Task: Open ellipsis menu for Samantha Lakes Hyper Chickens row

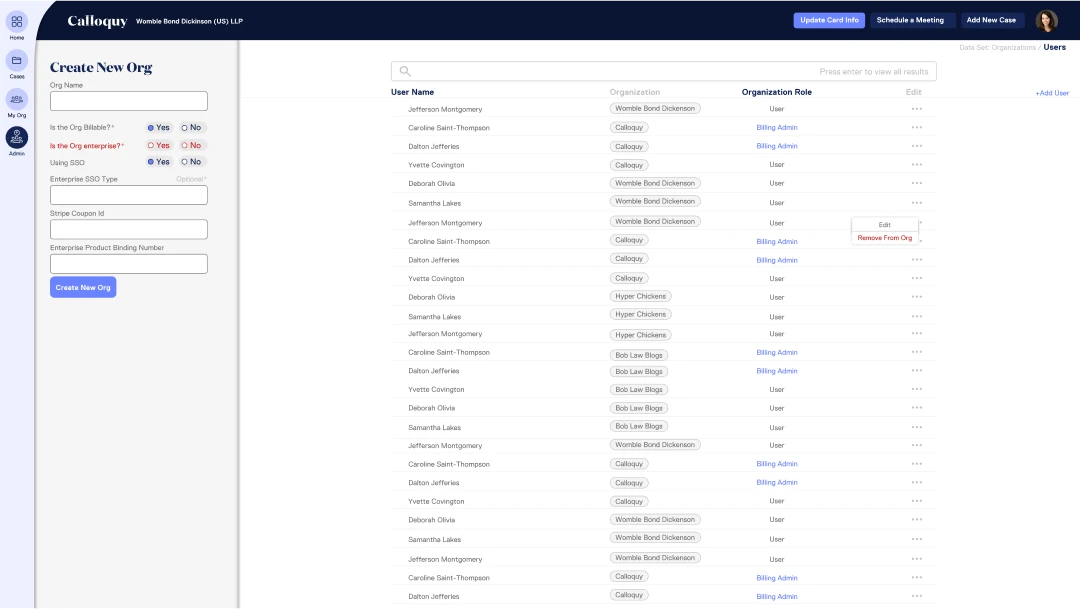Action: (x=916, y=316)
